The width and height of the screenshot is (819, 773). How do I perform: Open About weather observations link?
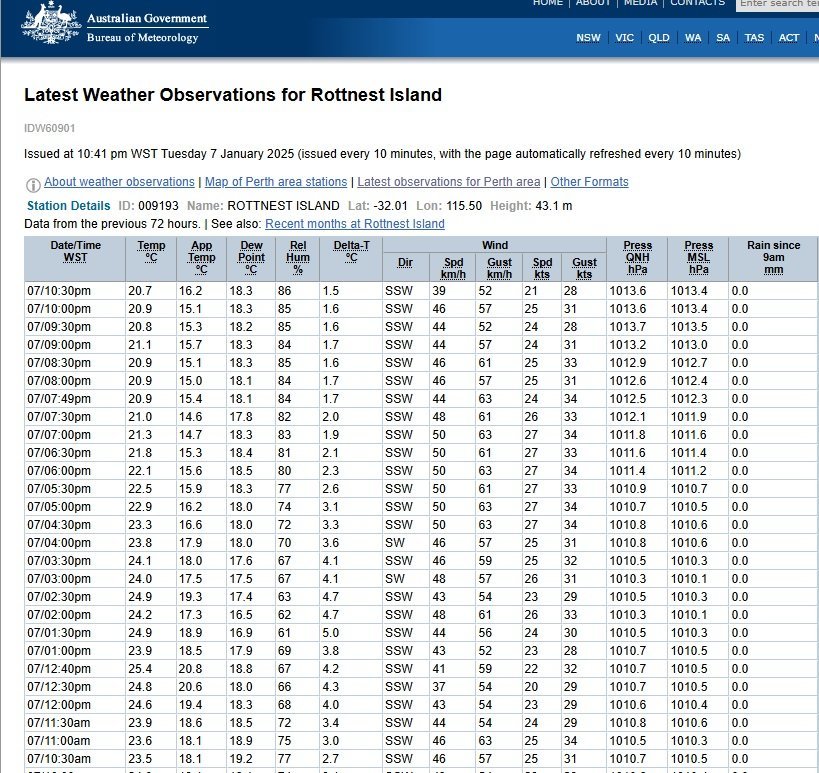(x=119, y=182)
